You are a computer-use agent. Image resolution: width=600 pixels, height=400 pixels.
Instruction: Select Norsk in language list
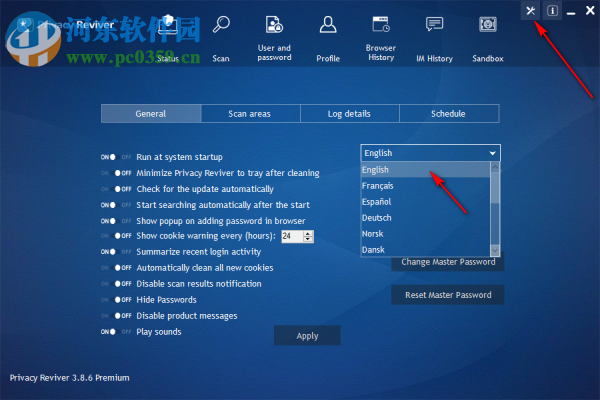point(426,234)
